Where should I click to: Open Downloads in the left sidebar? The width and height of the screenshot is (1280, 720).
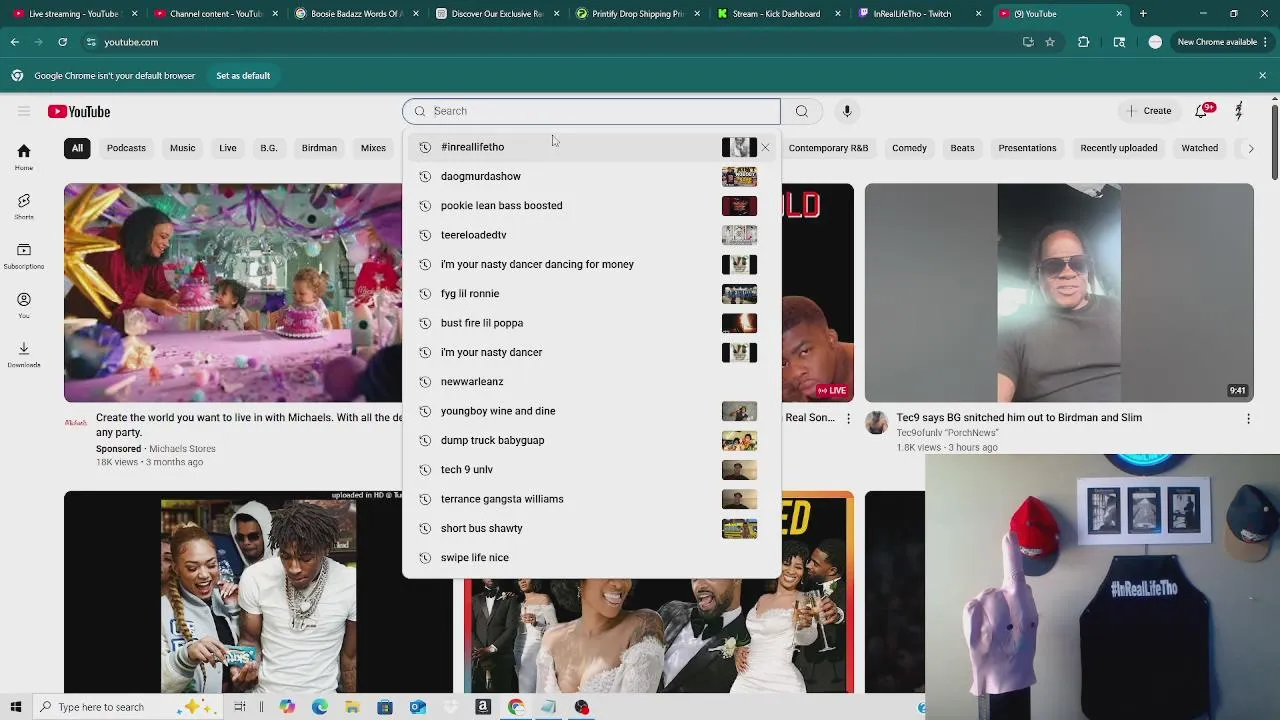[x=24, y=354]
